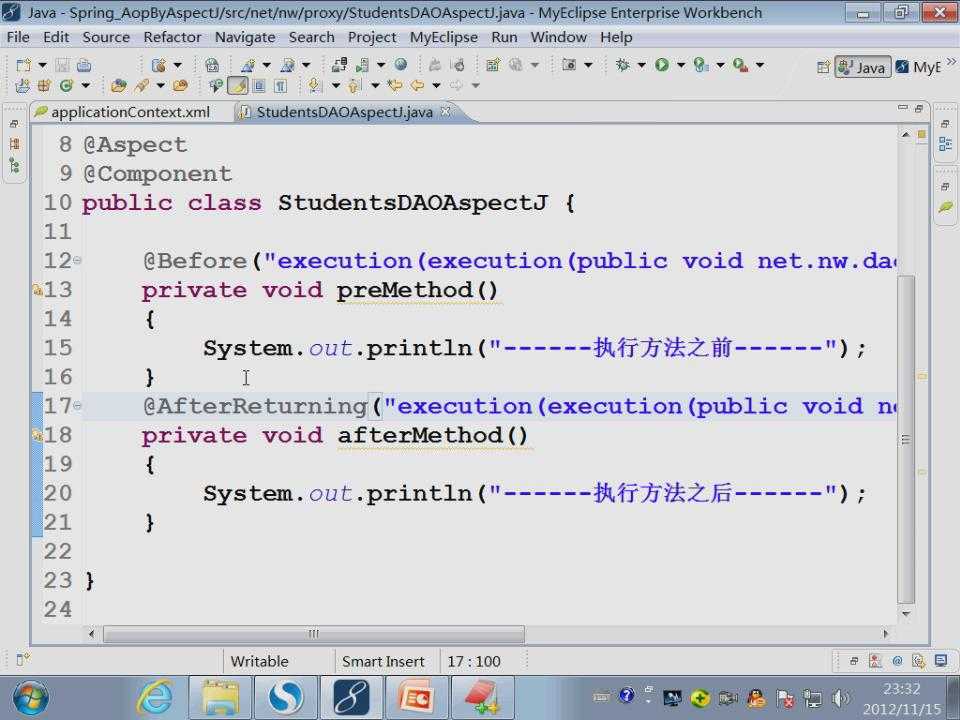Open the New Java Class dropdown arrow
The image size is (960, 720).
(x=85, y=86)
